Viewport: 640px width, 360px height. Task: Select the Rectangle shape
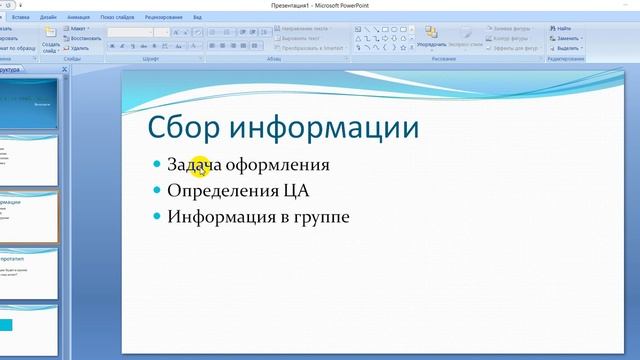pos(385,29)
